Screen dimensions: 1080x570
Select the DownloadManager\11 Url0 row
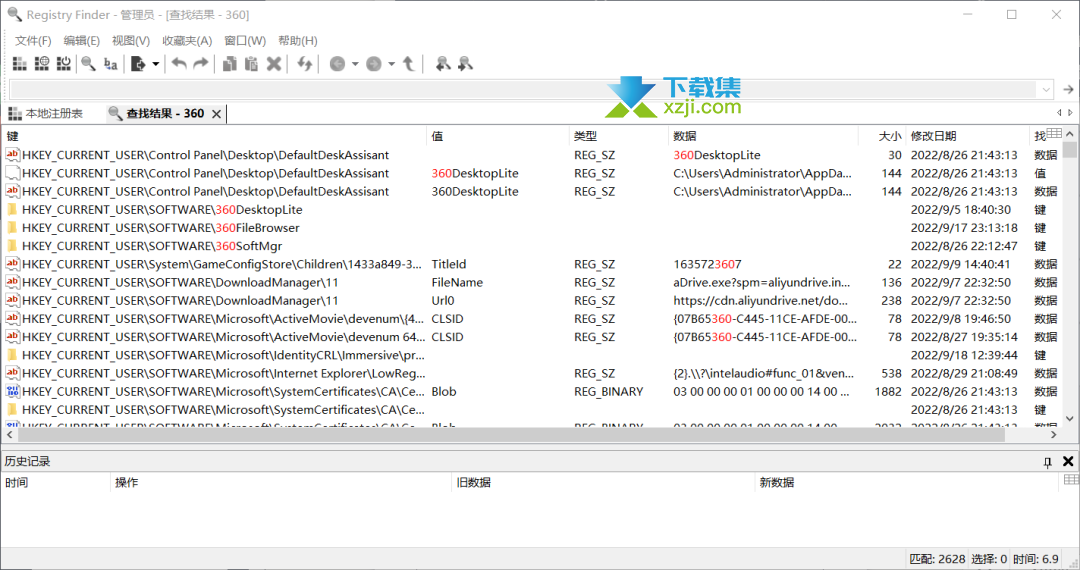pyautogui.click(x=530, y=301)
